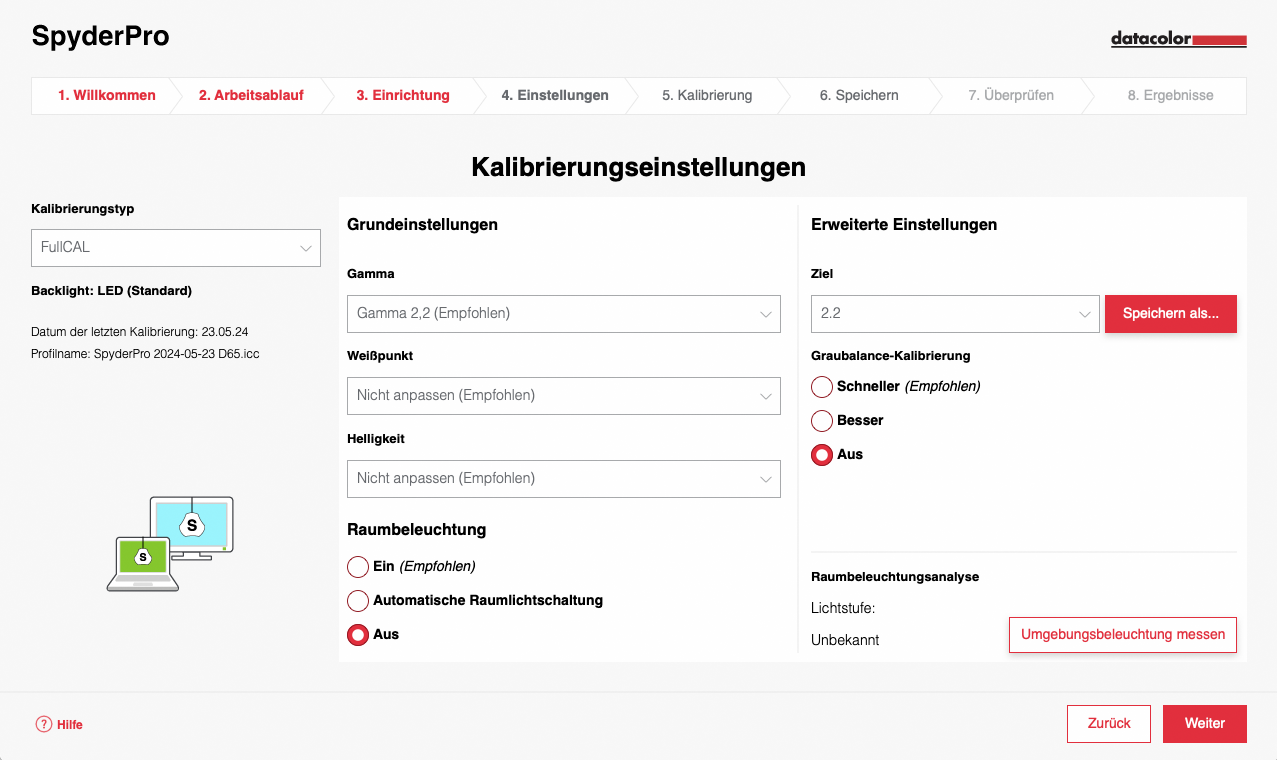Screen dimensions: 1277x760
Task: Select Raumbeleuchtung Aus radio button
Action: [358, 635]
